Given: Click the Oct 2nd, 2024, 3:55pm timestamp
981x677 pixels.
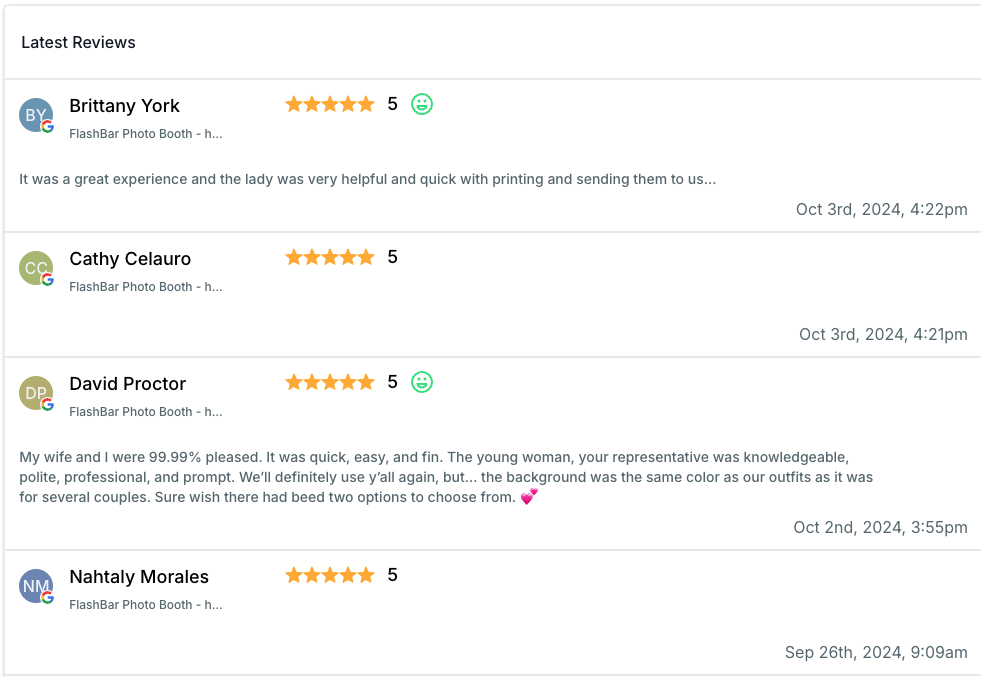Looking at the screenshot, I should 880,527.
